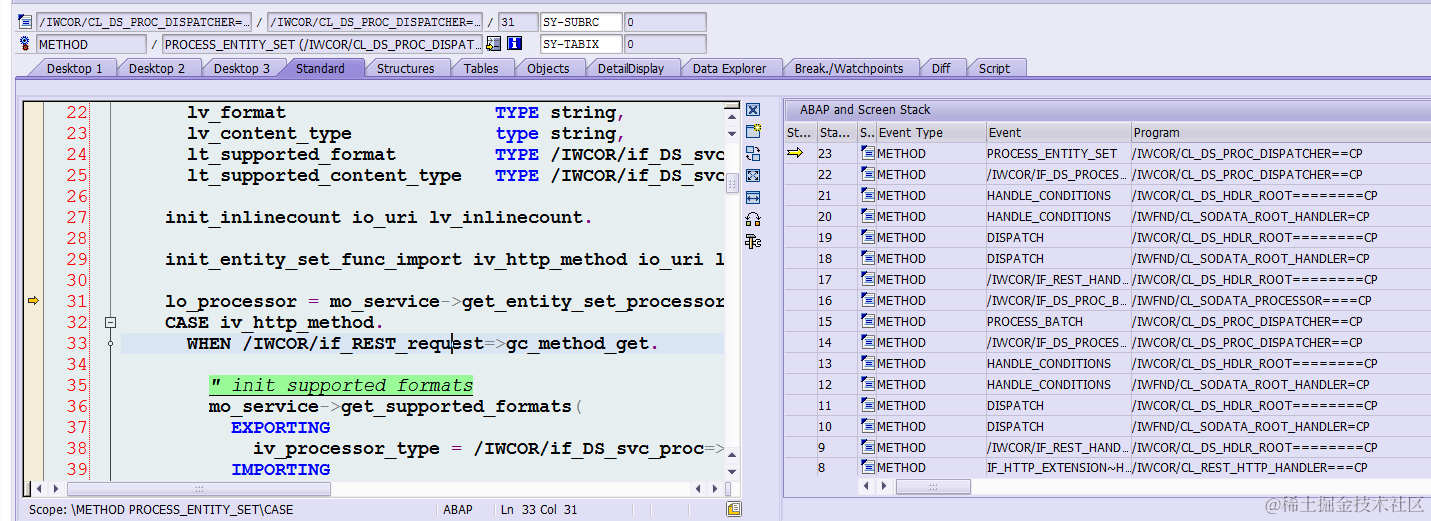Click the ABAP language indicator in status bar

click(x=458, y=509)
